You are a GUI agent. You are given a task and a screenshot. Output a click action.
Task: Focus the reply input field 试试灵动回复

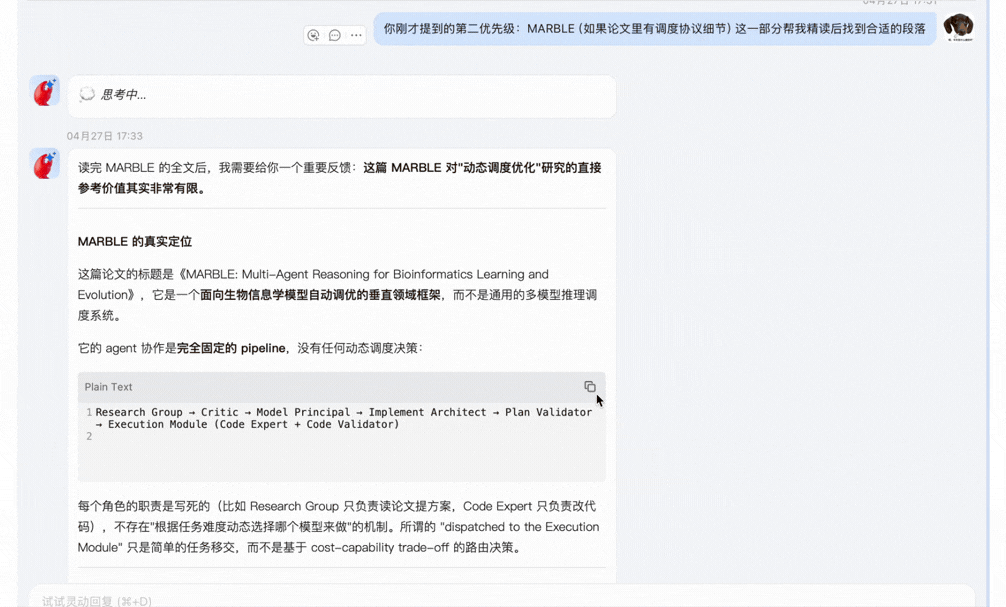(x=502, y=599)
